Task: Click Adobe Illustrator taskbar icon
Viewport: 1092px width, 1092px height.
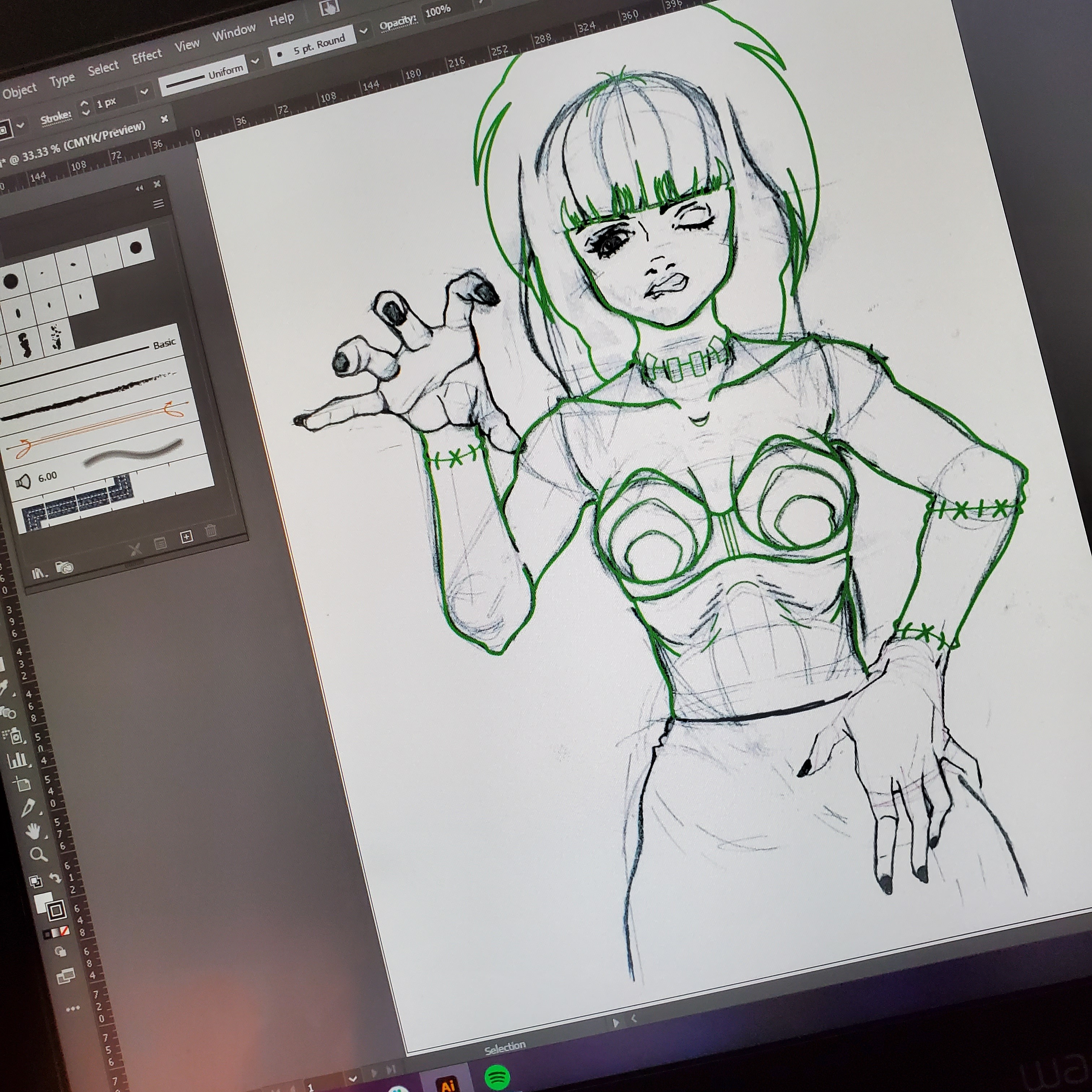Action: 448,1084
